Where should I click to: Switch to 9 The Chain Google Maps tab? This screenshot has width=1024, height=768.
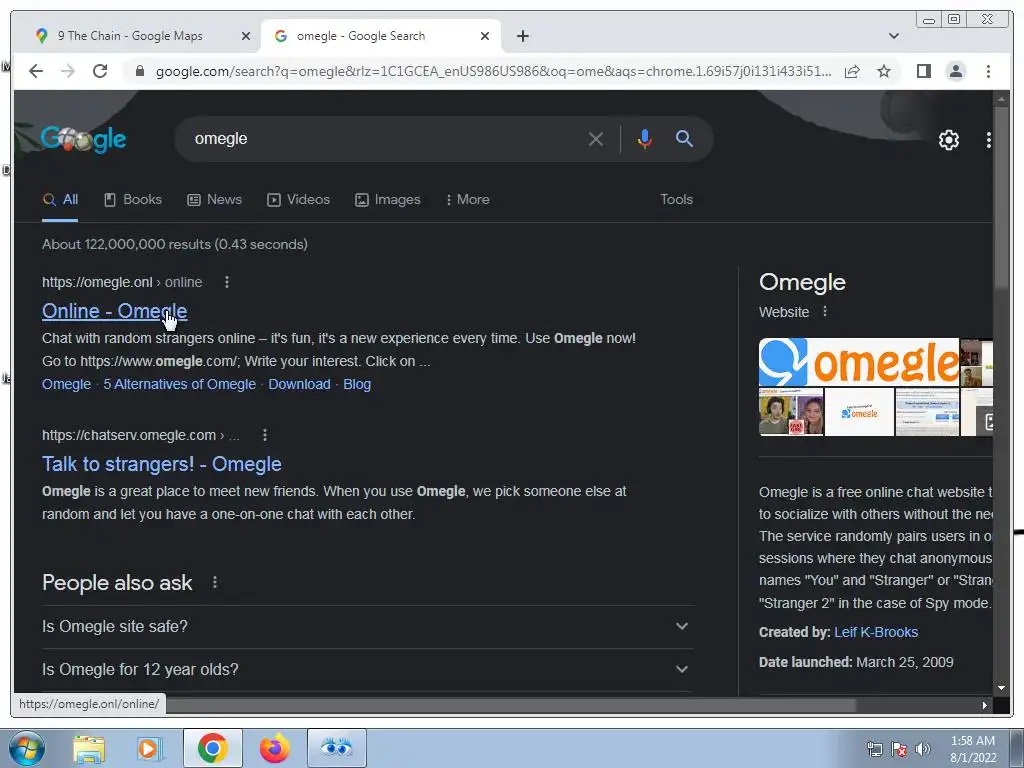pyautogui.click(x=130, y=36)
